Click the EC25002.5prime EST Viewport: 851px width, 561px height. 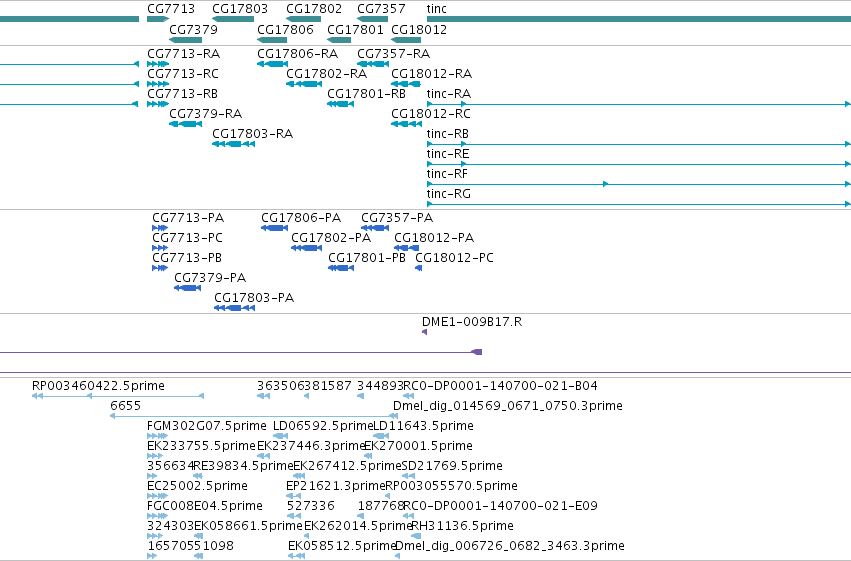pyautogui.click(x=198, y=486)
